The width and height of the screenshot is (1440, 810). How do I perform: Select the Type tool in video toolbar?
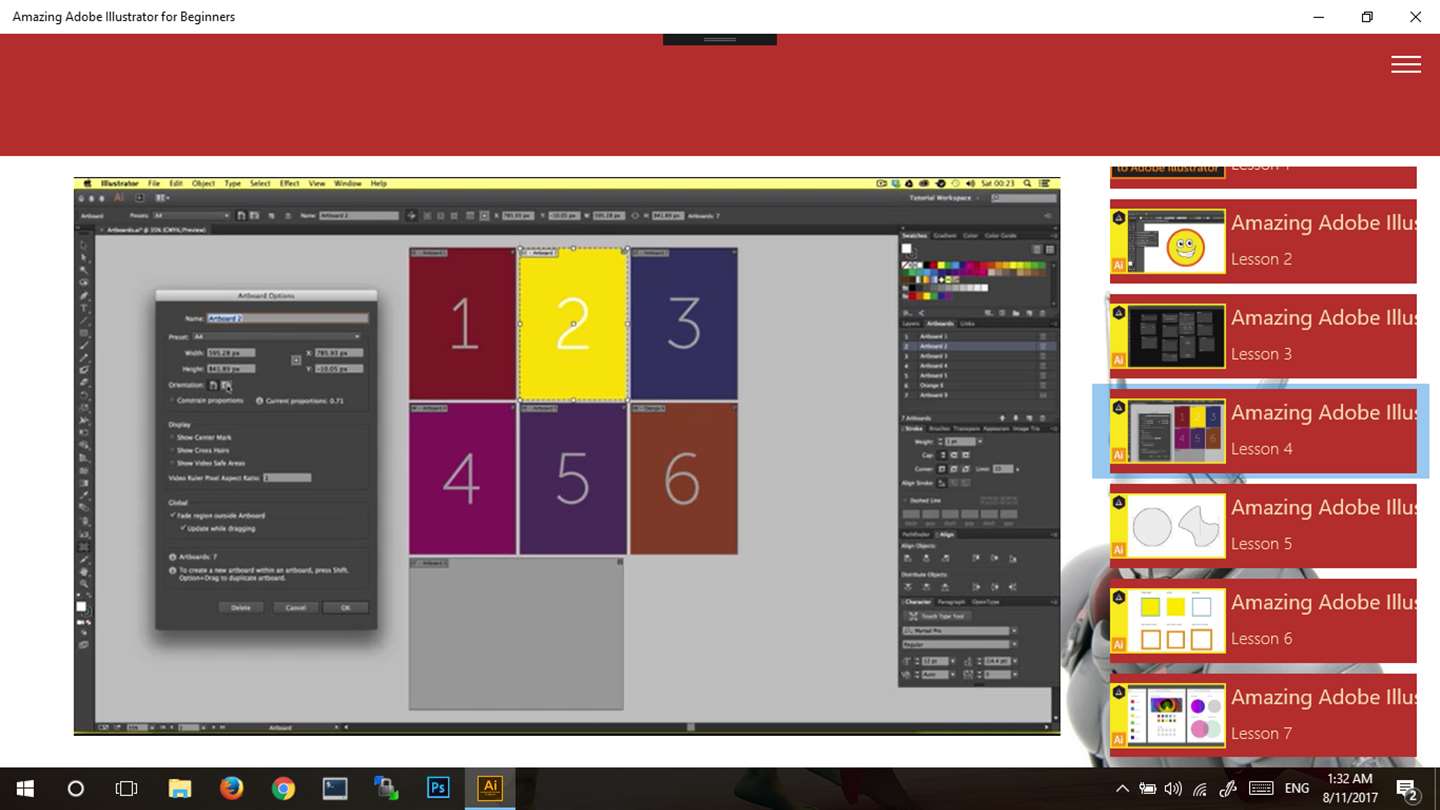click(84, 308)
